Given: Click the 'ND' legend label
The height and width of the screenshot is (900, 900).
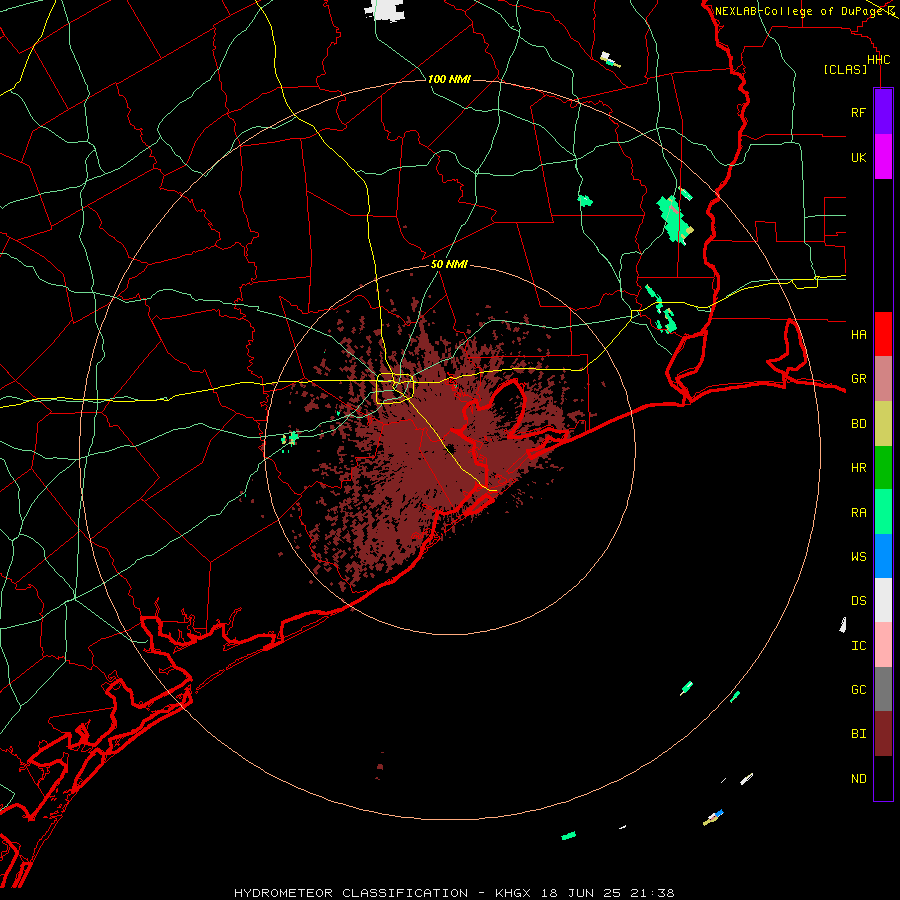Looking at the screenshot, I should pyautogui.click(x=858, y=779).
